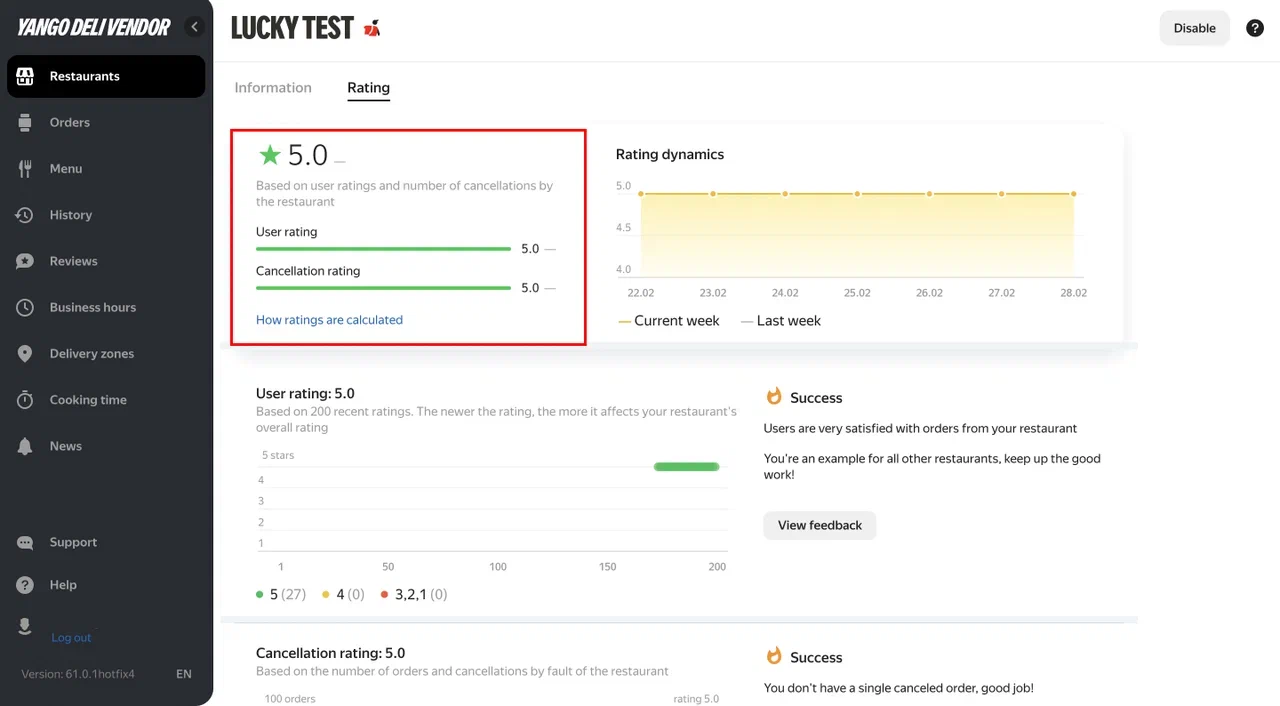Select the Rating tab
Viewport: 1280px width, 706px height.
pyautogui.click(x=369, y=88)
